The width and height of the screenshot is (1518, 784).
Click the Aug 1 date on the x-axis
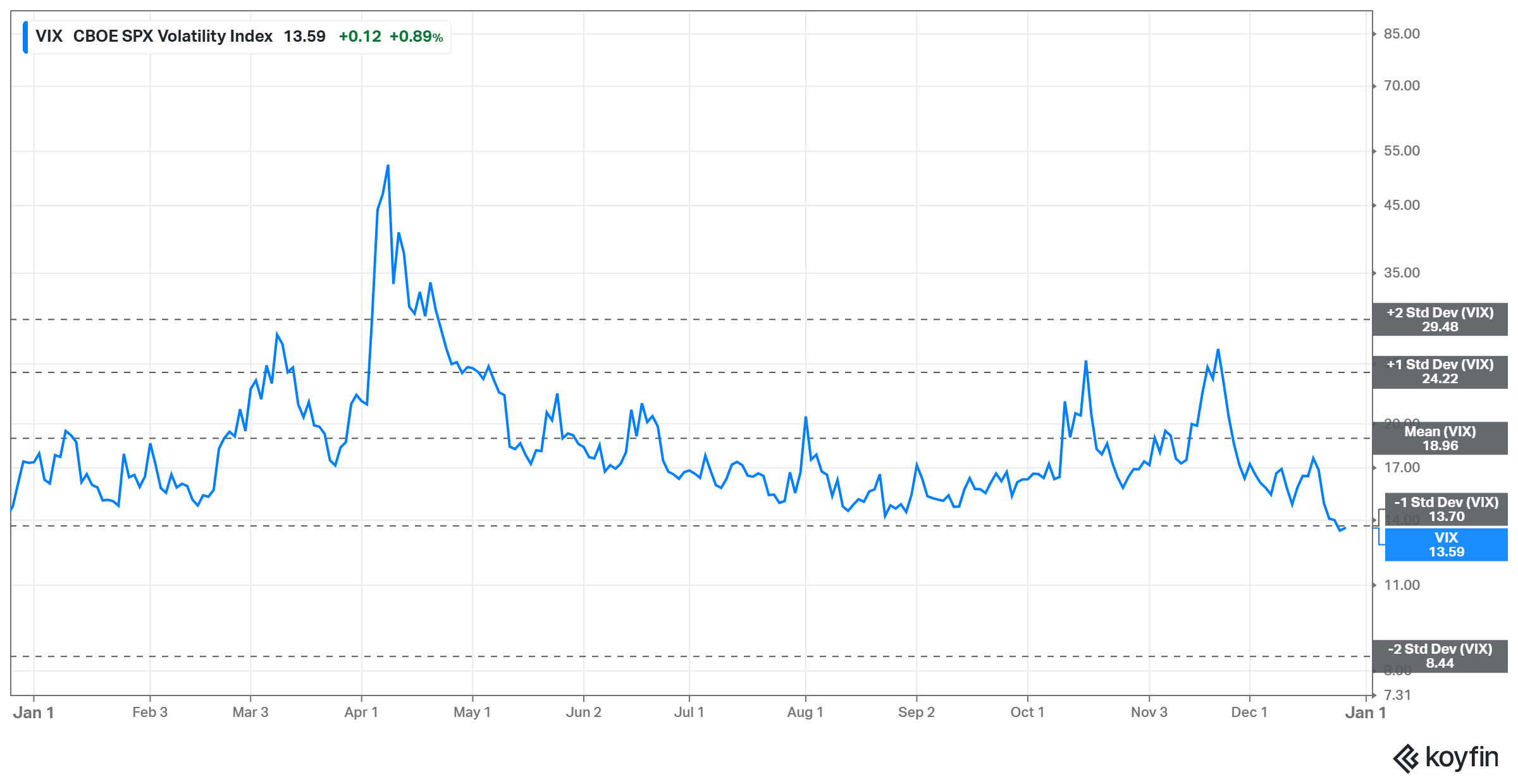[805, 713]
